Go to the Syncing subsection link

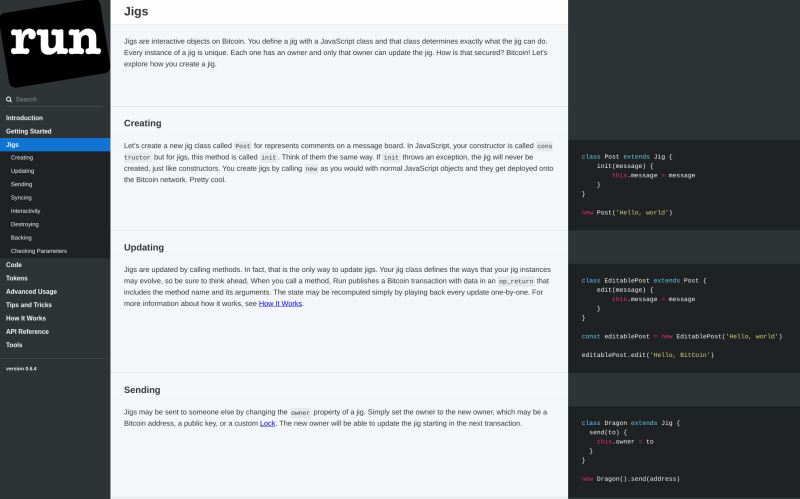(21, 197)
